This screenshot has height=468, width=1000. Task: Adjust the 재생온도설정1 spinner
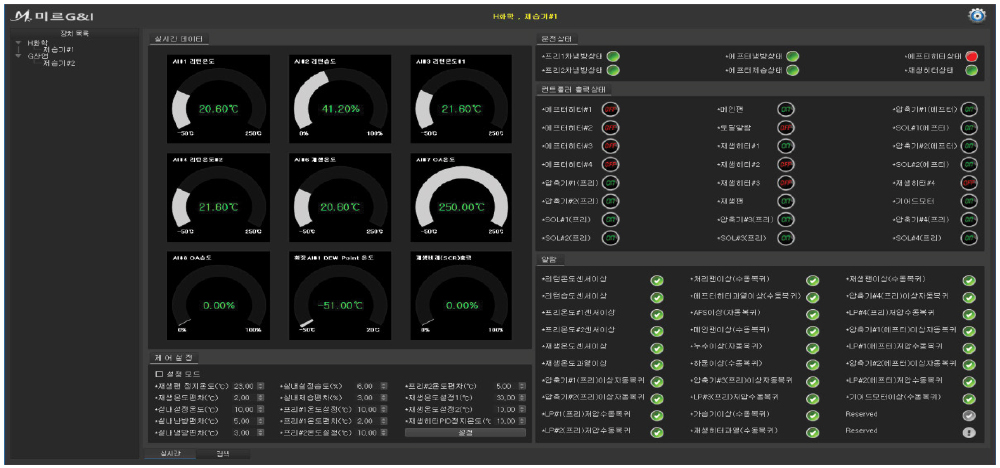[521, 398]
